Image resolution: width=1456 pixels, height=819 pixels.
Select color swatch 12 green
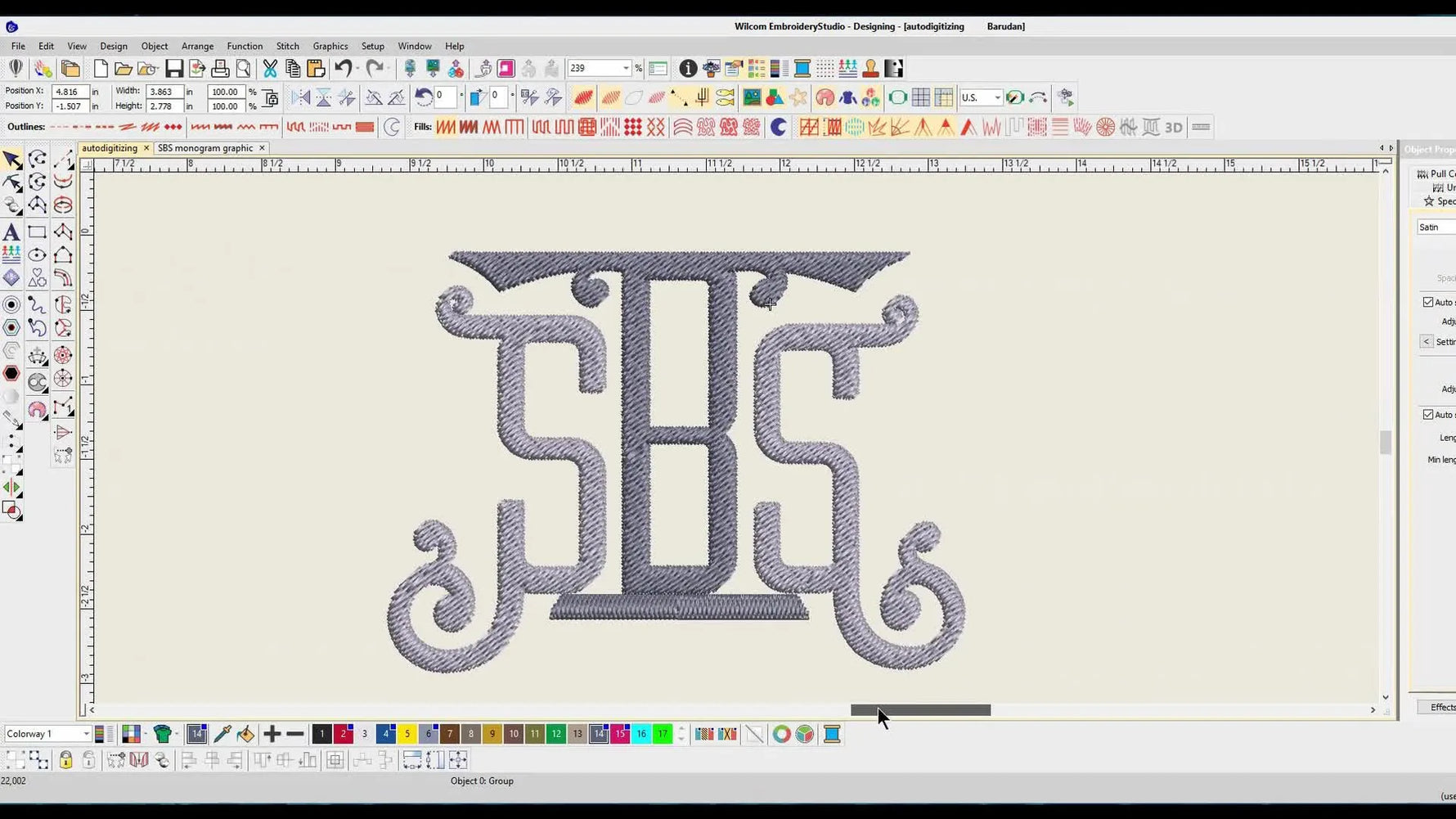pos(556,735)
